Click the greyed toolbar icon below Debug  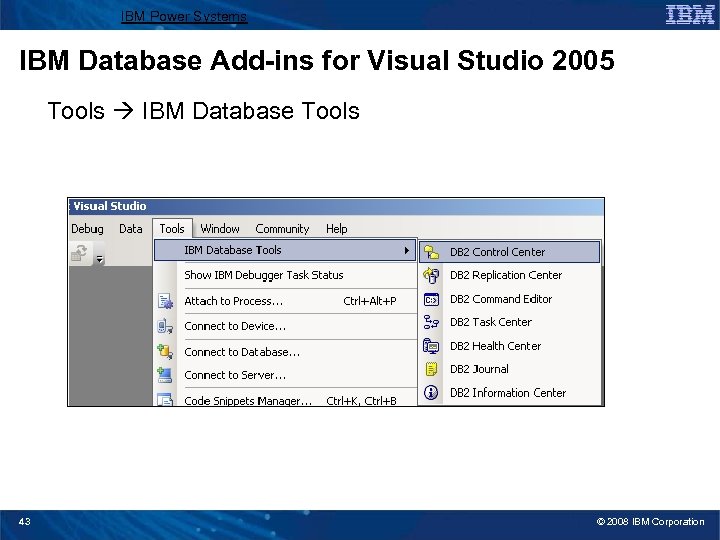tap(79, 253)
